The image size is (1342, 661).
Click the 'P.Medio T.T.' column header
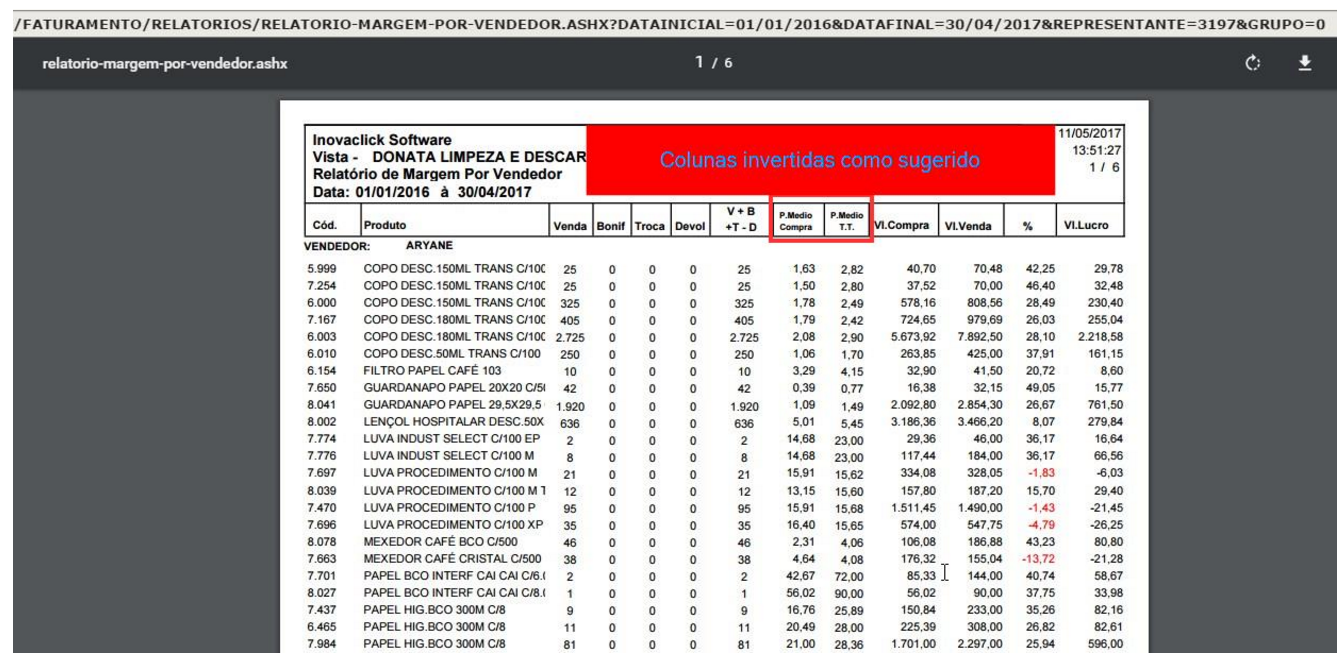[x=849, y=220]
